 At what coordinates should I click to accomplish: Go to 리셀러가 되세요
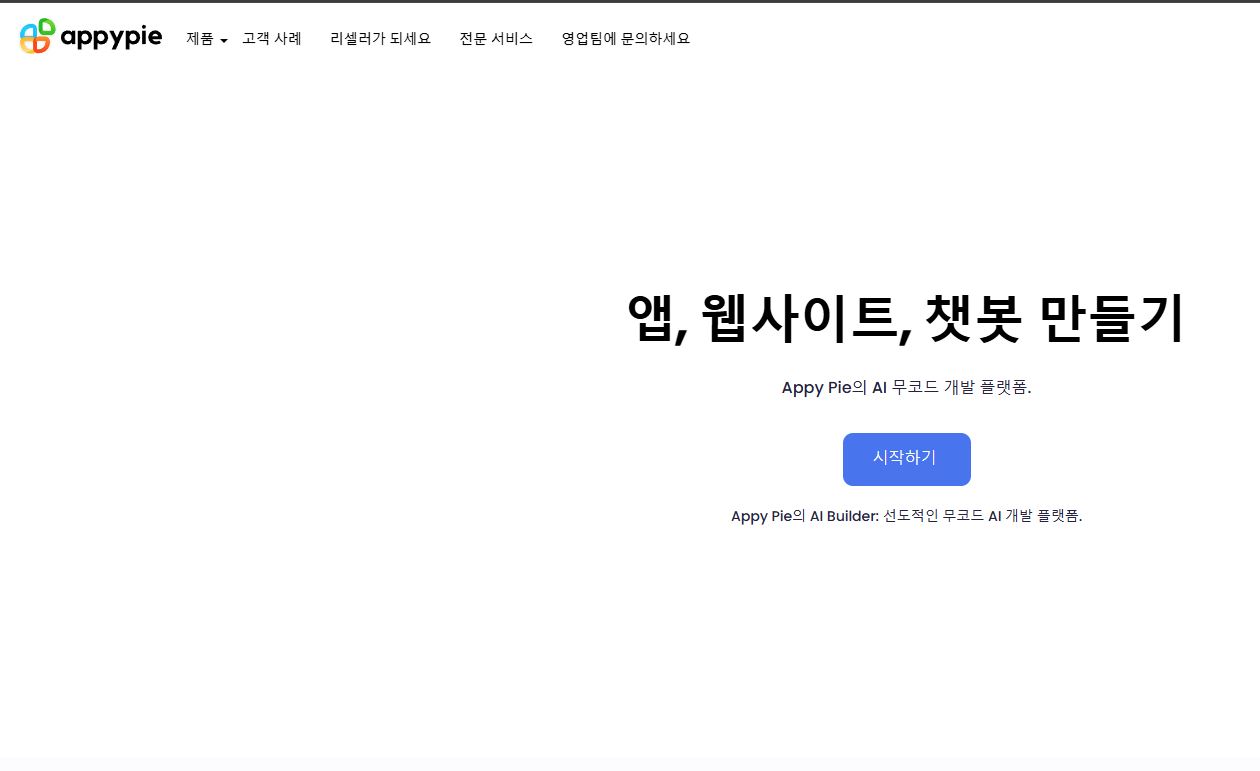[381, 39]
